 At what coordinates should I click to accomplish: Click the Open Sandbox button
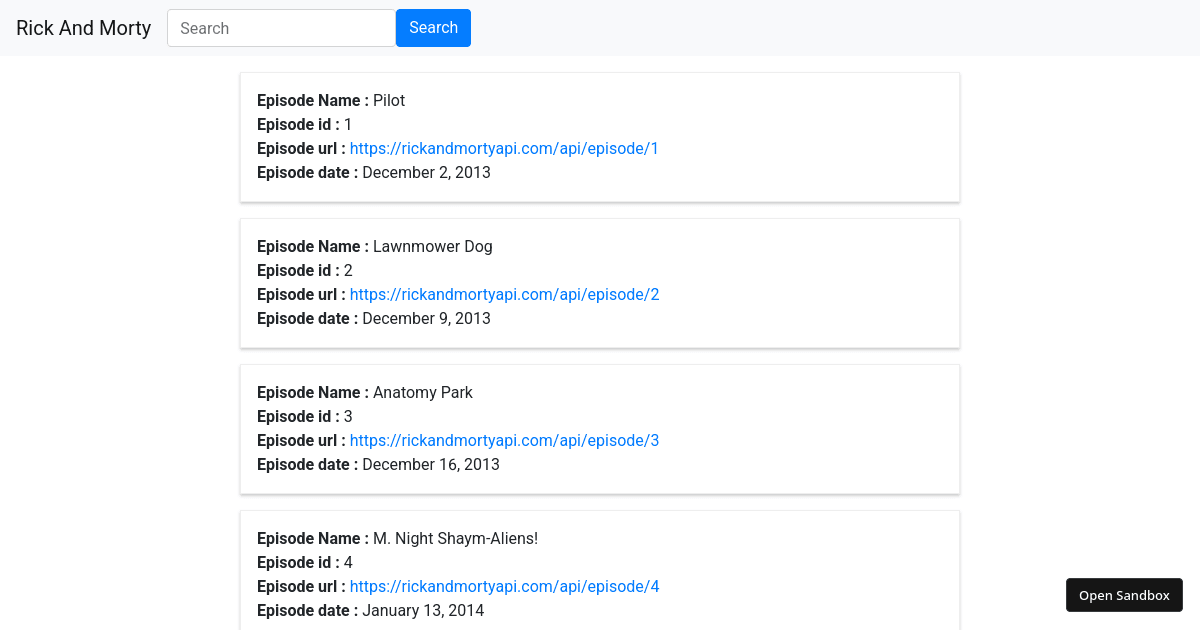[1124, 595]
